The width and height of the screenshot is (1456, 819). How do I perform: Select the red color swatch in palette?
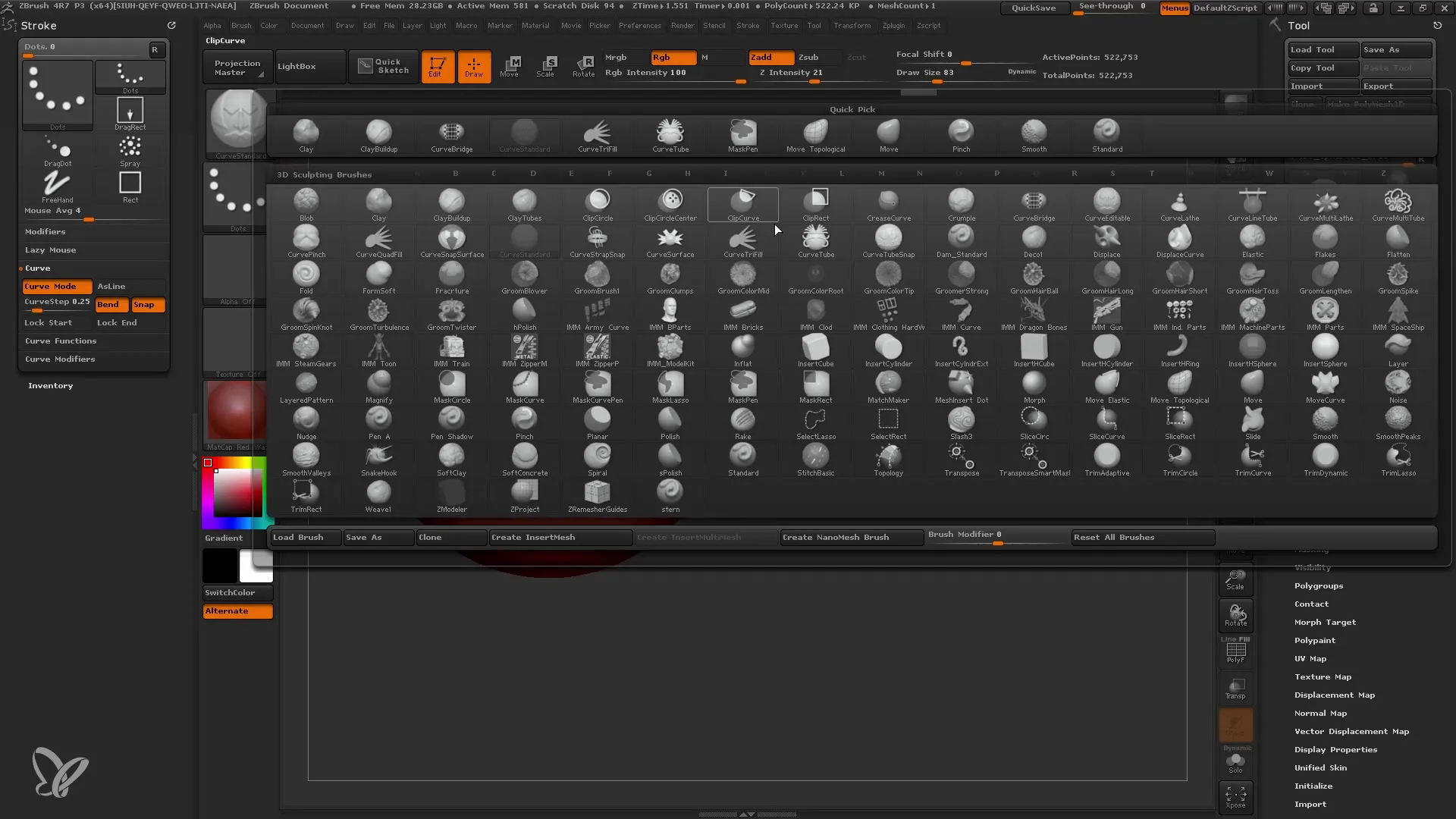(x=207, y=463)
